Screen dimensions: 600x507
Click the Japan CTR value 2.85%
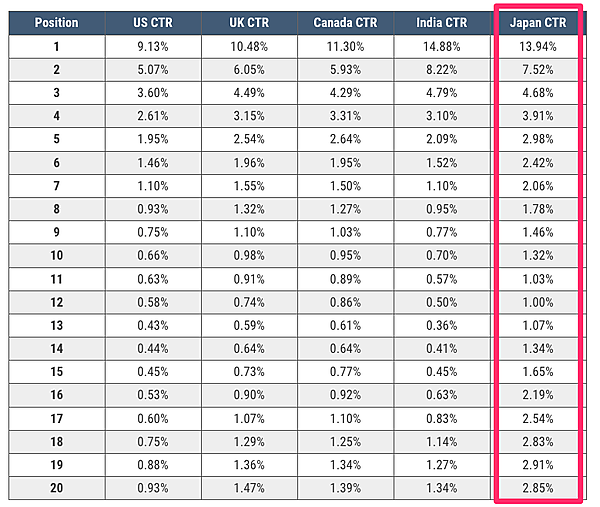tap(538, 487)
